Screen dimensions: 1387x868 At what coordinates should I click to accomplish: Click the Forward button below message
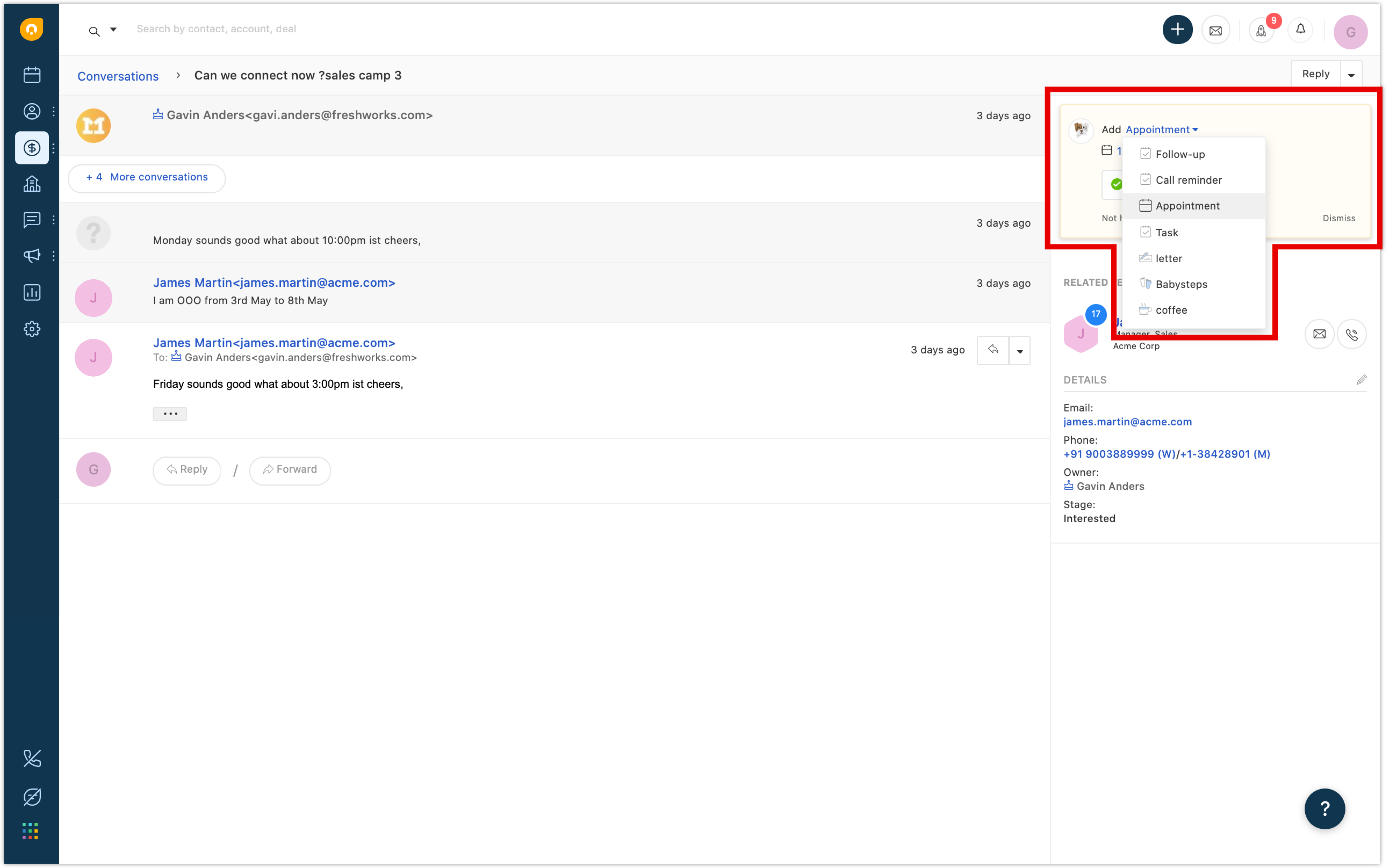coord(290,470)
